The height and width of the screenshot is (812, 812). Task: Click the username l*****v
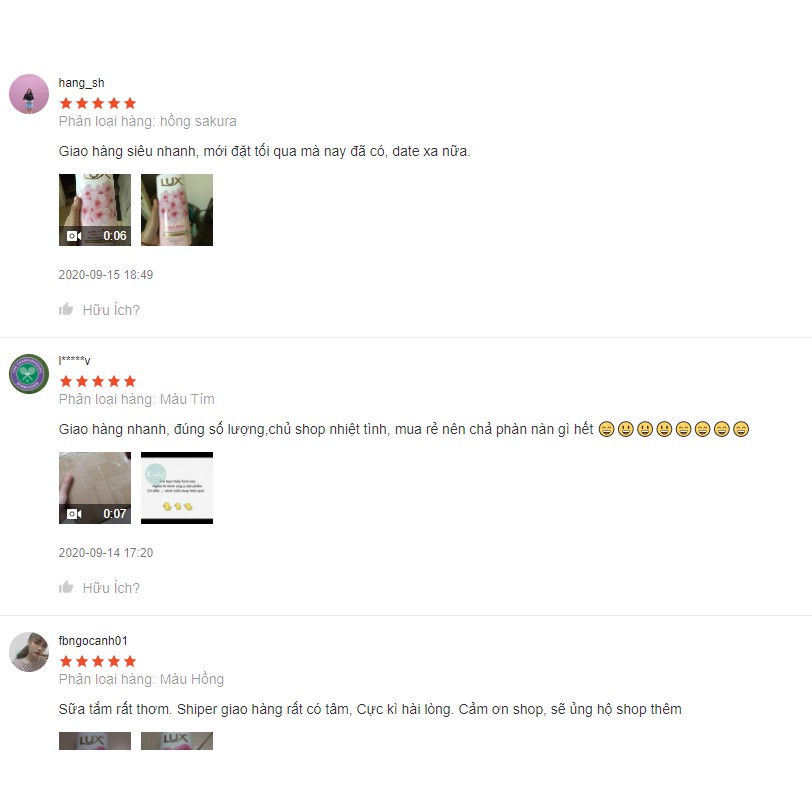click(x=75, y=360)
